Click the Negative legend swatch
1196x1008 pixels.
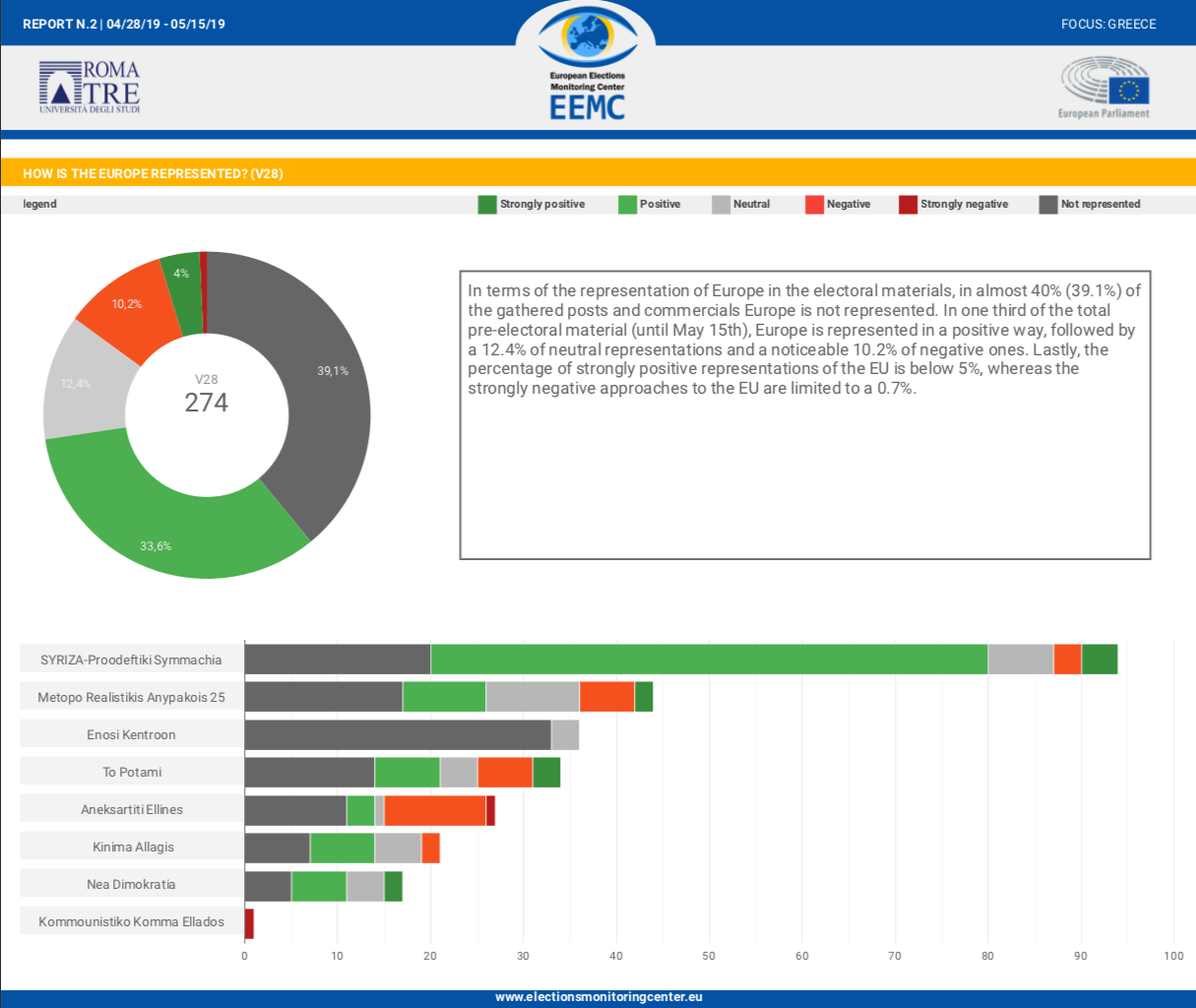point(814,205)
